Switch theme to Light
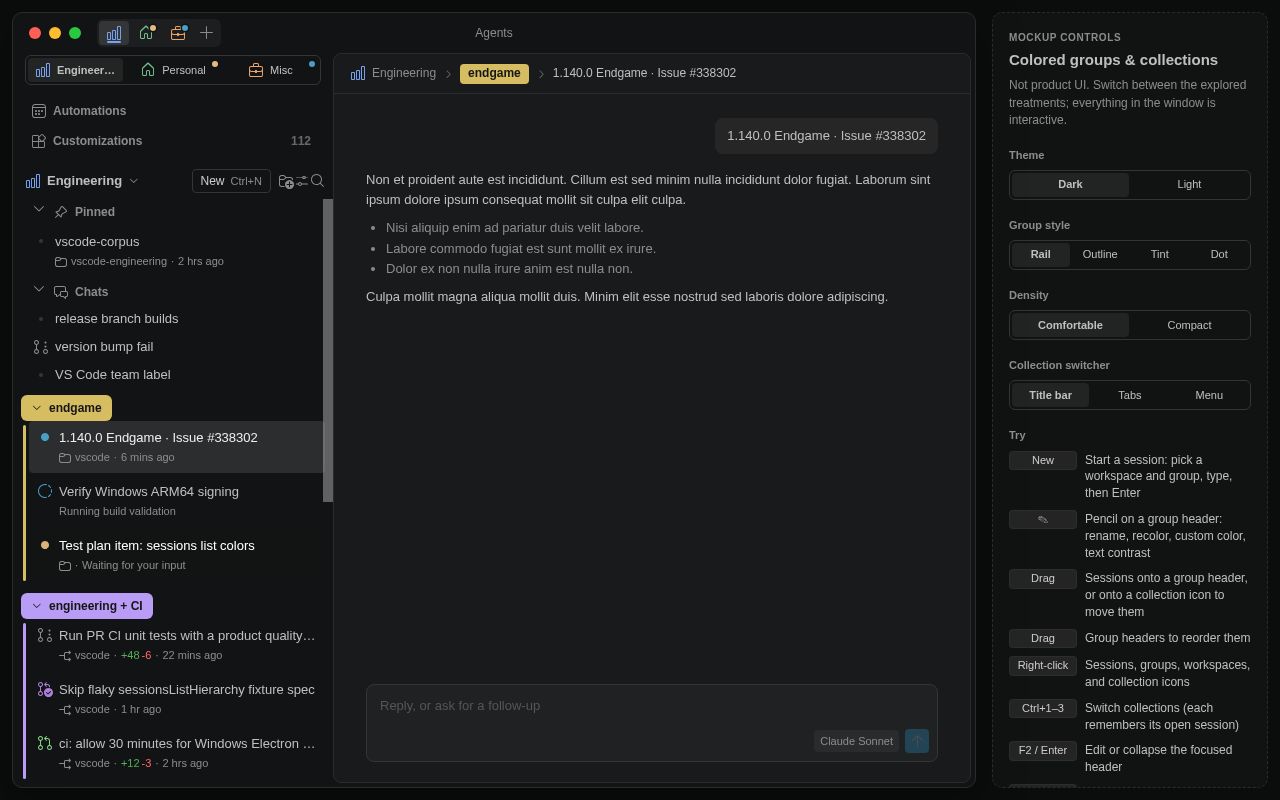Viewport: 1280px width, 800px height. point(1189,185)
